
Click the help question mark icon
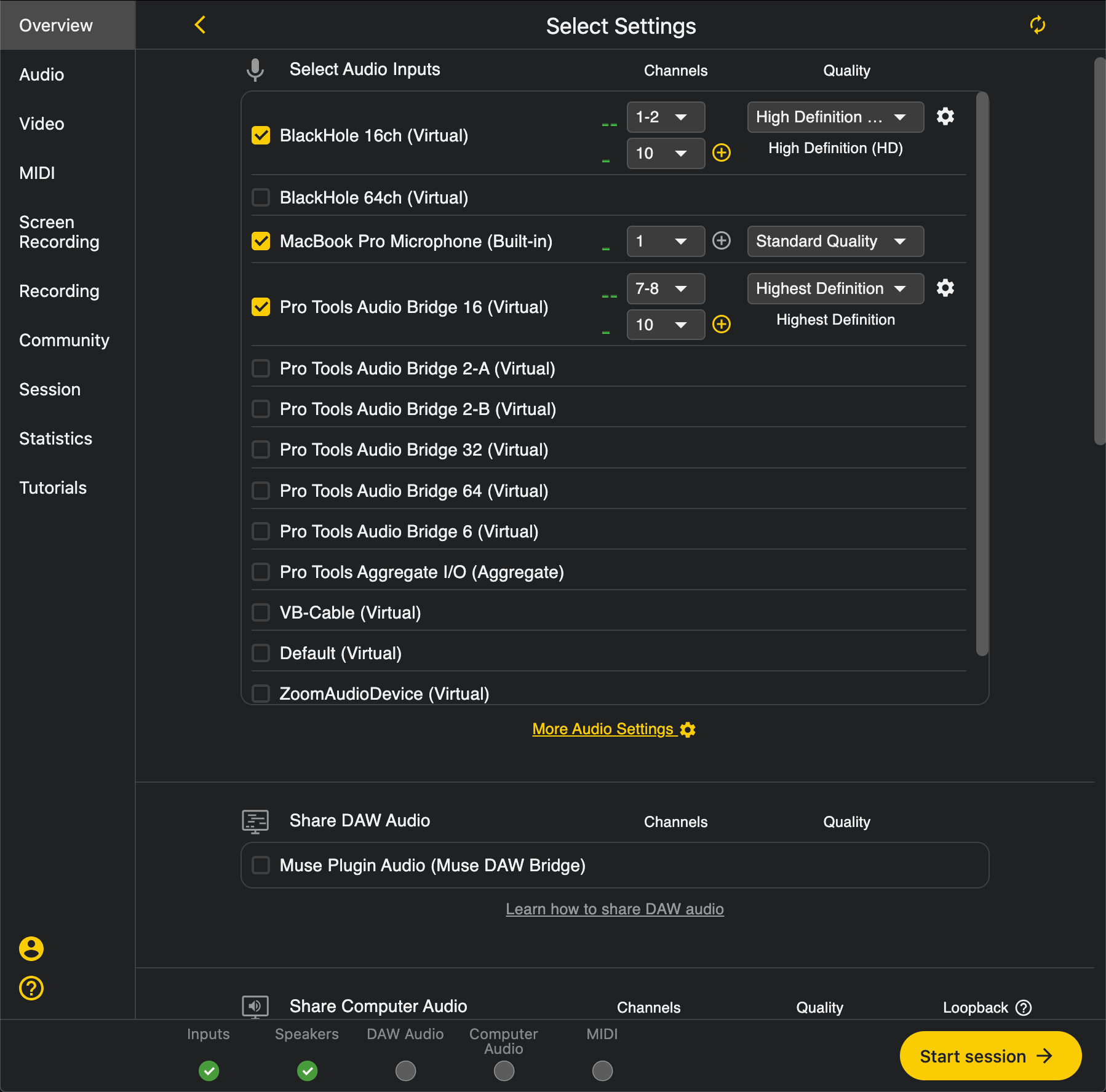pos(31,988)
